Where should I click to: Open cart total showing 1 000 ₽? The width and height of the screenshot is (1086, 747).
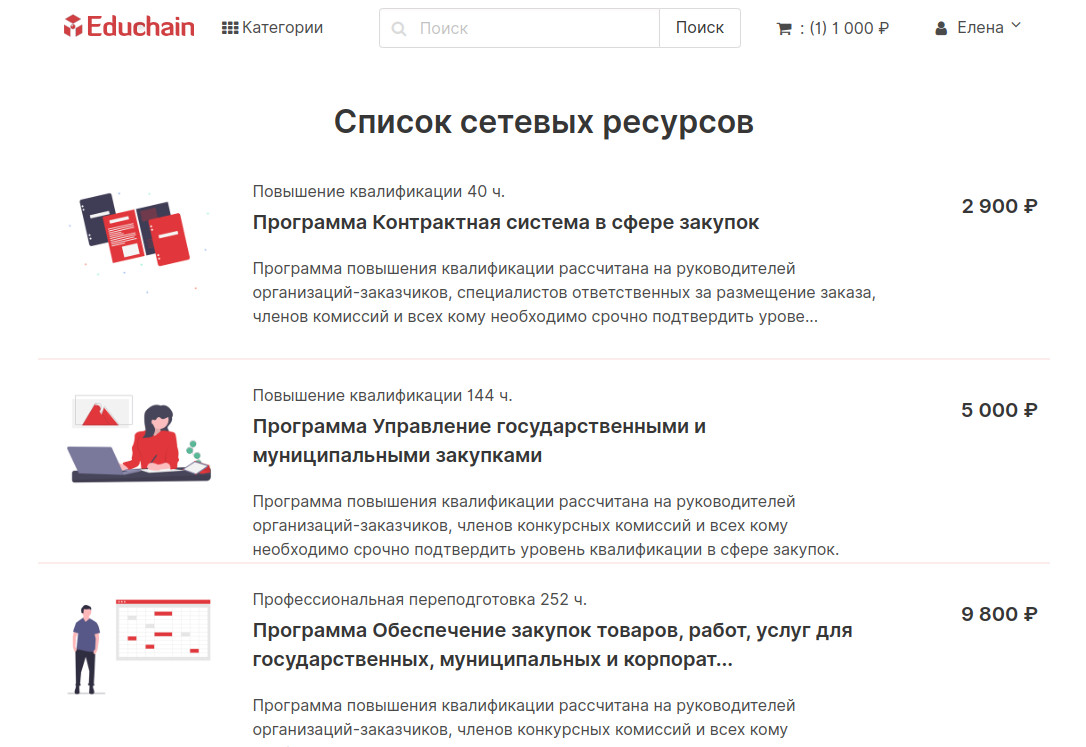(x=845, y=28)
